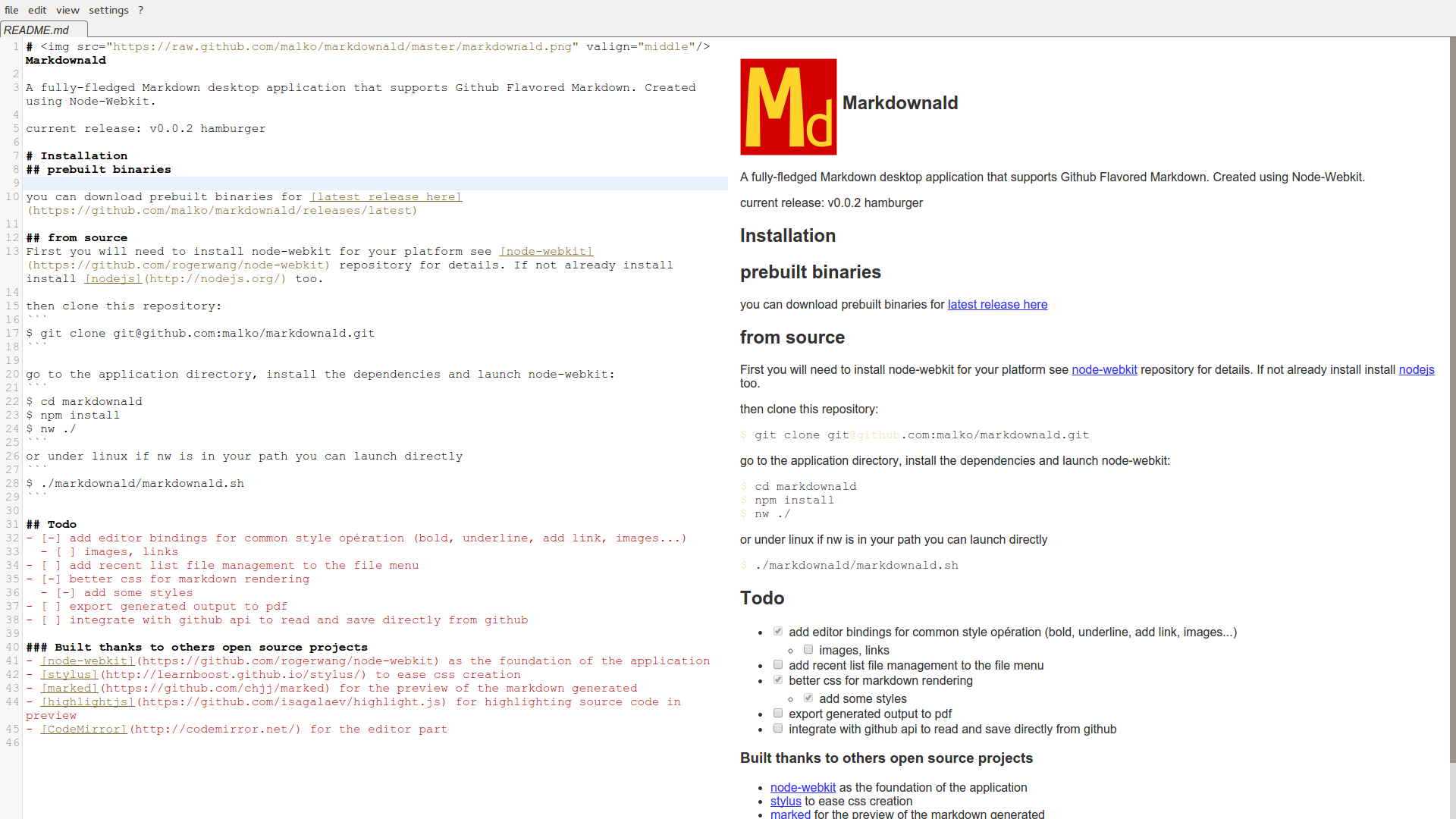The image size is (1456, 819).
Task: Open the edit menu
Action: [37, 10]
